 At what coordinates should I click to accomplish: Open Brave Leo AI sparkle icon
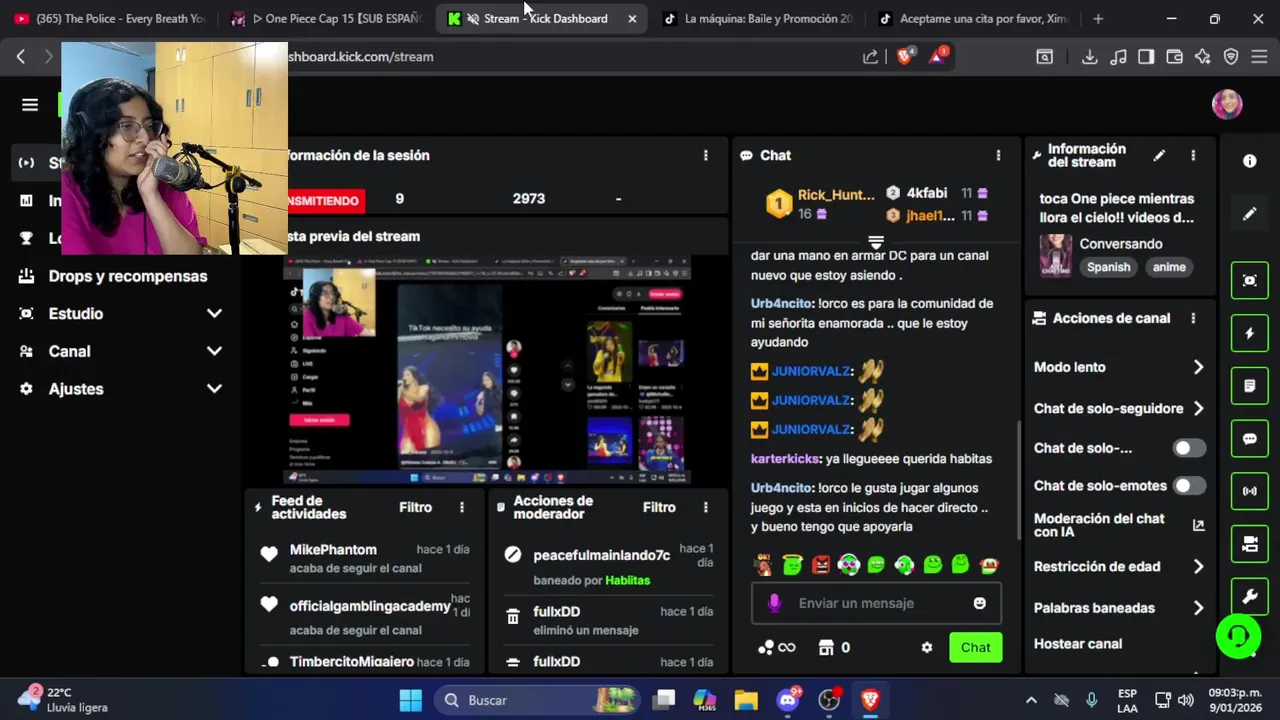1202,57
